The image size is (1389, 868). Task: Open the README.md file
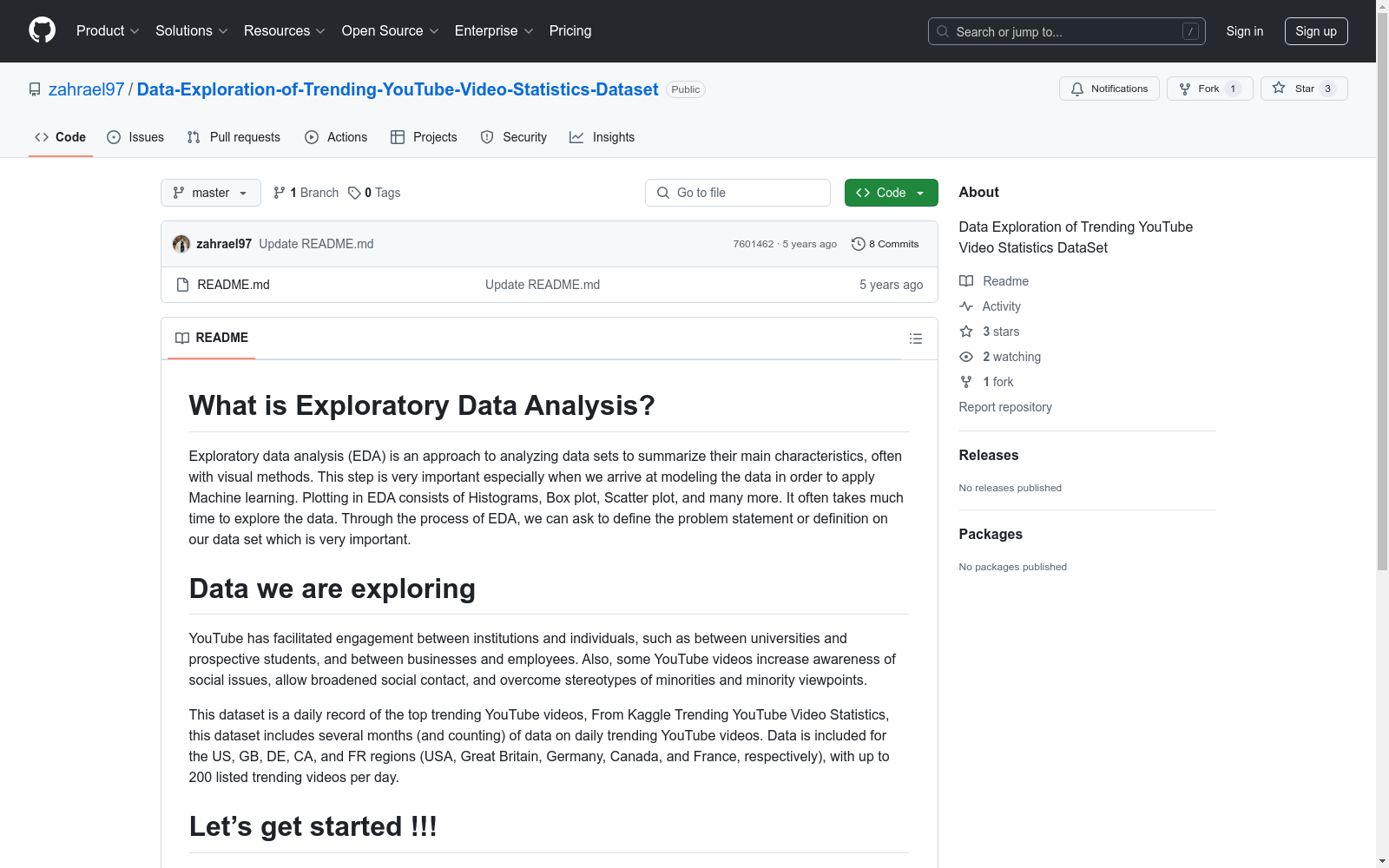pyautogui.click(x=234, y=285)
